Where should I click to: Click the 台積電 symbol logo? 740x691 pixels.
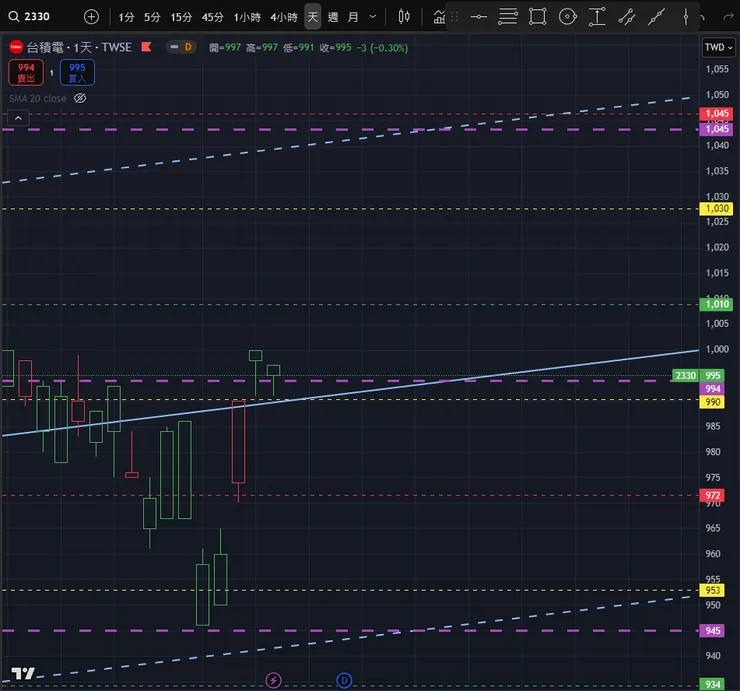(x=16, y=47)
